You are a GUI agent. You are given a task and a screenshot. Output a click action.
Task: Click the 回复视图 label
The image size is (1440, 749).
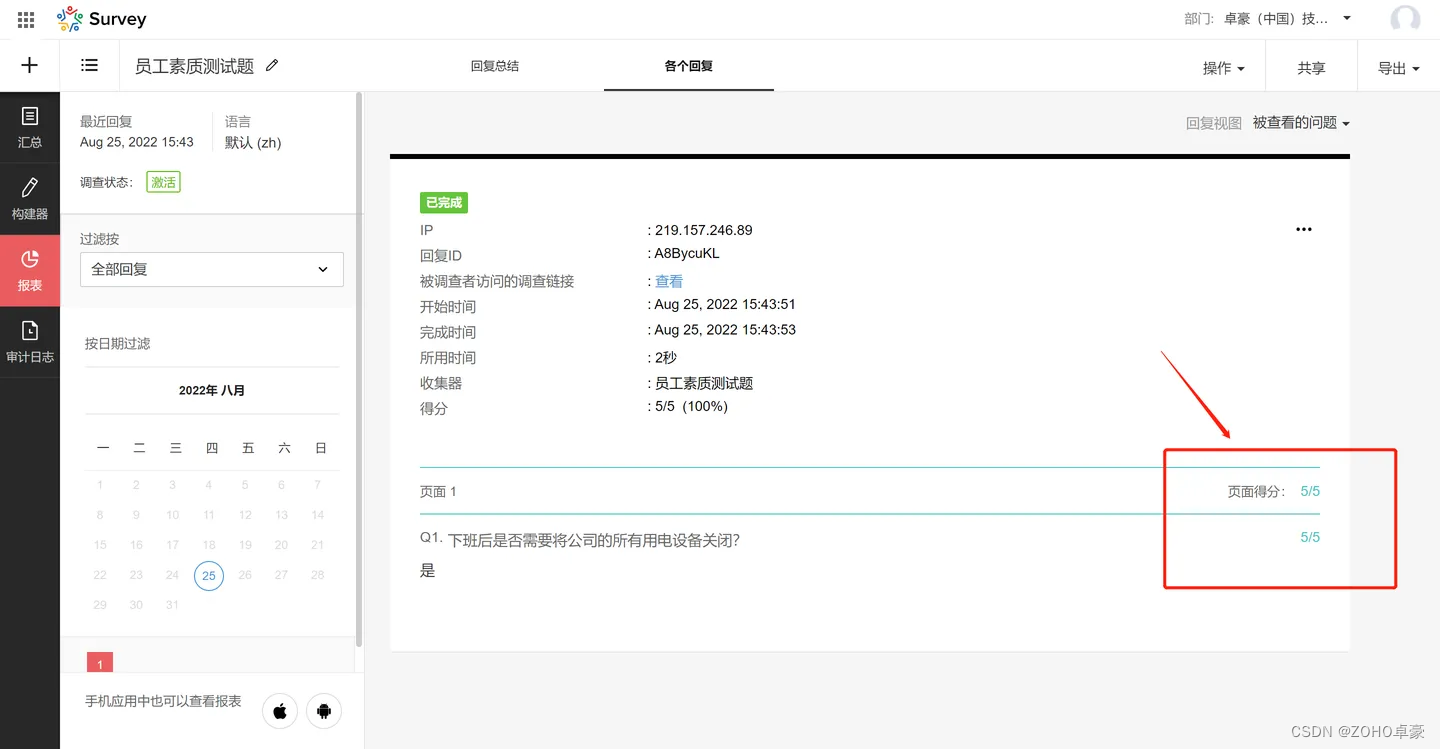(1213, 123)
